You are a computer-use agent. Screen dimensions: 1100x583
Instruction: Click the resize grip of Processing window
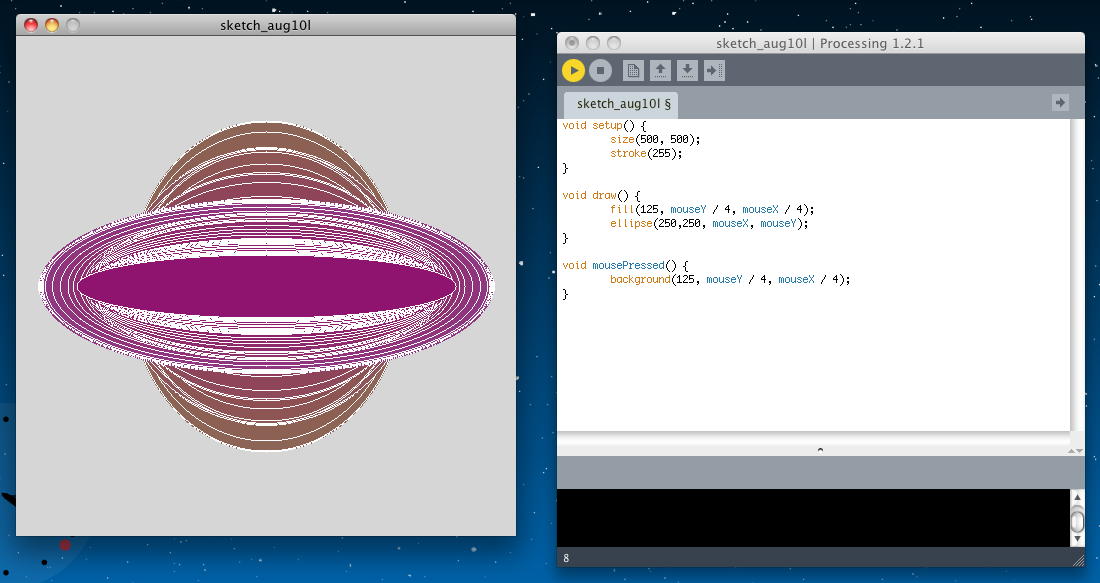click(1077, 562)
